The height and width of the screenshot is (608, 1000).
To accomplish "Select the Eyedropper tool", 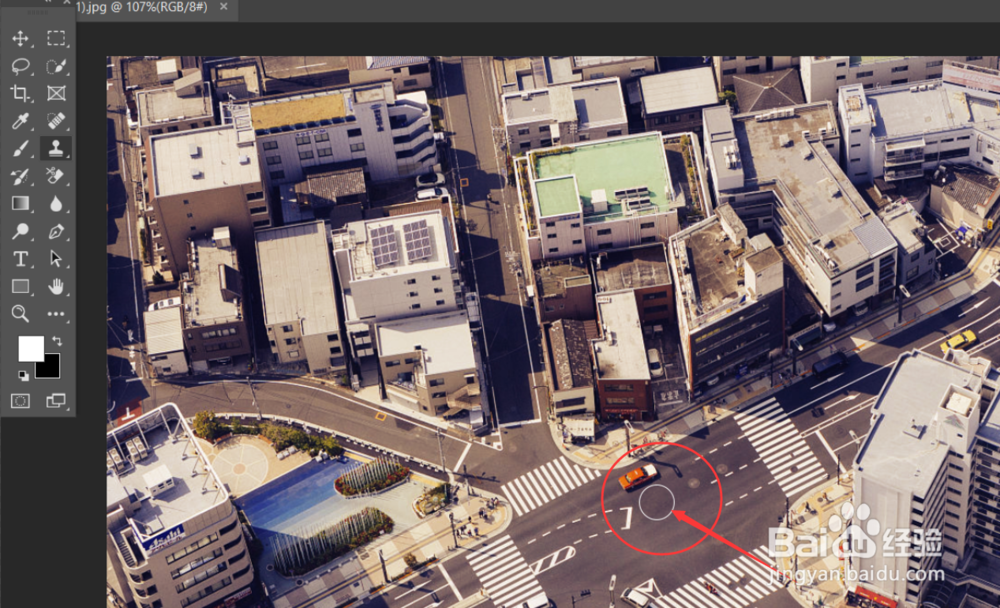I will (x=20, y=121).
